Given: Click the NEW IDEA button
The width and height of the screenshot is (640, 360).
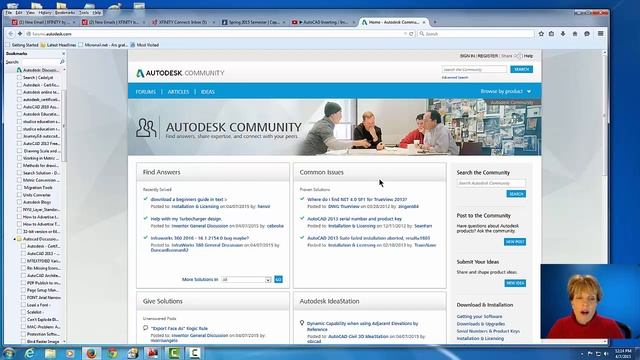Looking at the screenshot, I should tap(515, 283).
